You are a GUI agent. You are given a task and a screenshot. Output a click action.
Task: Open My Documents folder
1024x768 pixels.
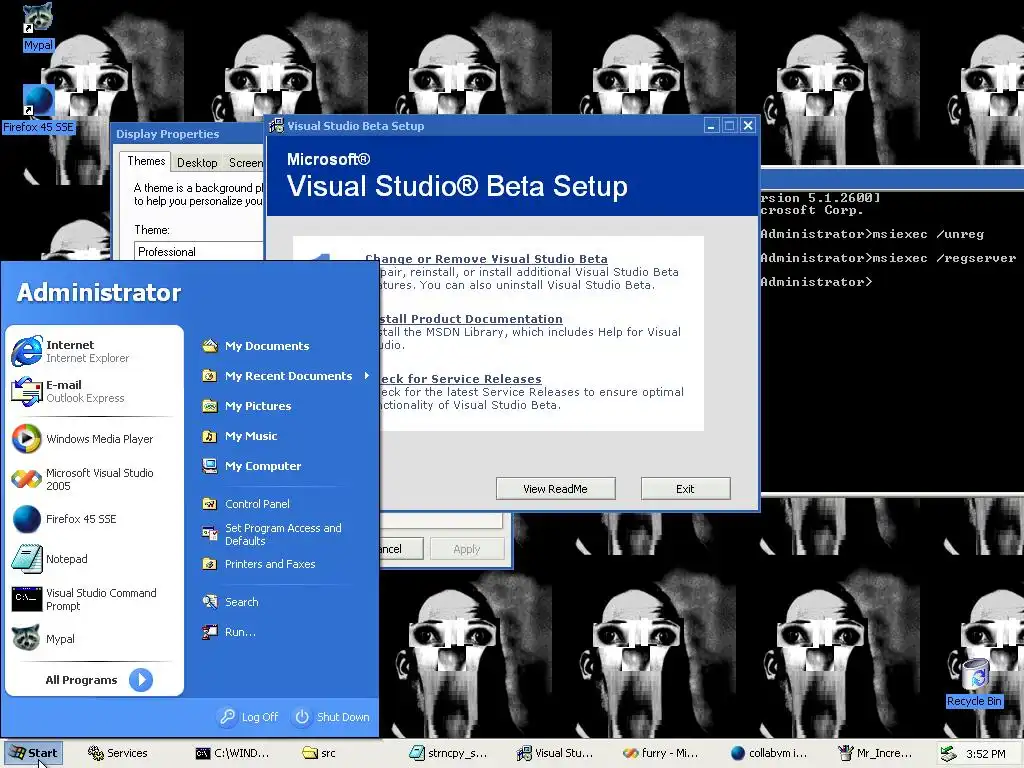(256, 346)
